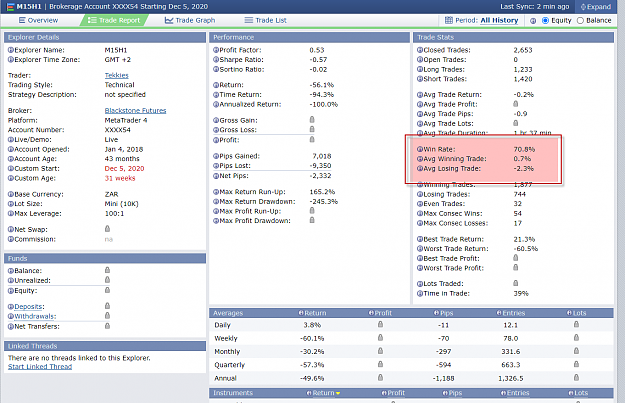
Task: Select the Trade Report tab
Action: point(114,20)
